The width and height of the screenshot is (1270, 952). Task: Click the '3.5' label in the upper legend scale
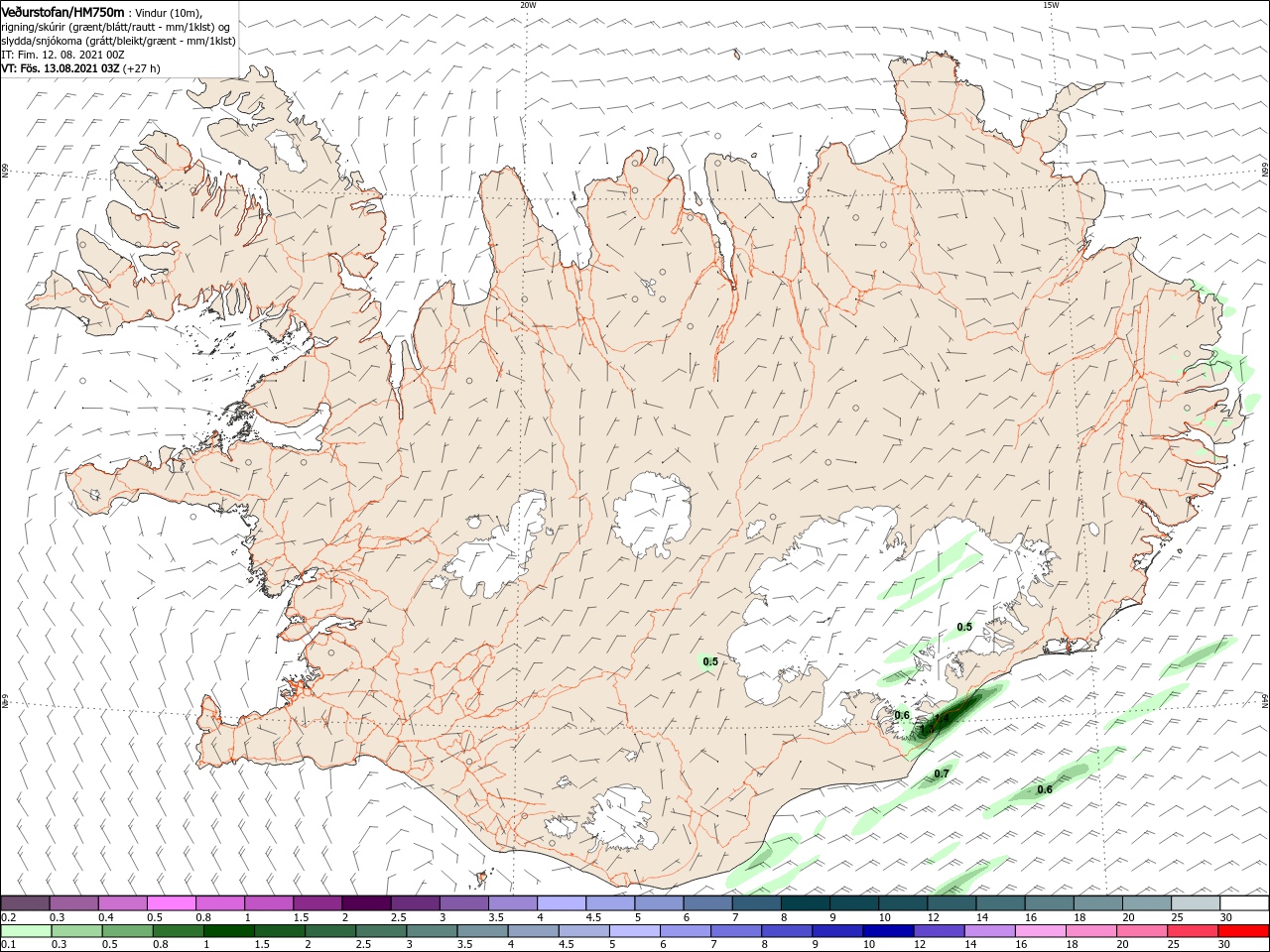(496, 917)
